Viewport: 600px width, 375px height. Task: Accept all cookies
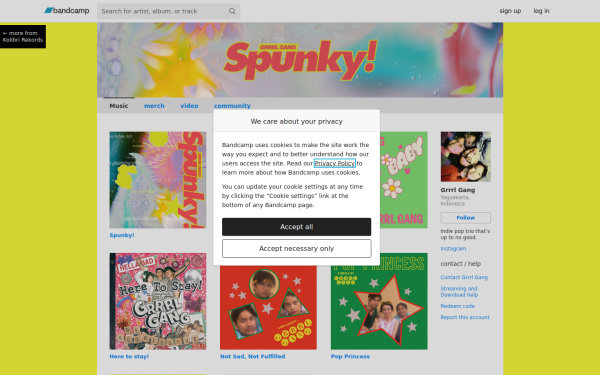[x=297, y=227]
